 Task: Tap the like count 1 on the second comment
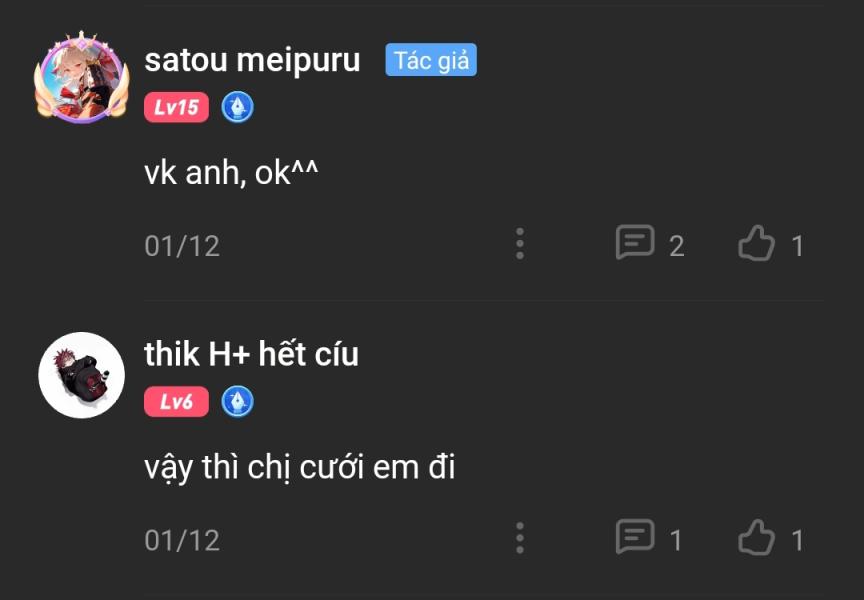click(797, 540)
